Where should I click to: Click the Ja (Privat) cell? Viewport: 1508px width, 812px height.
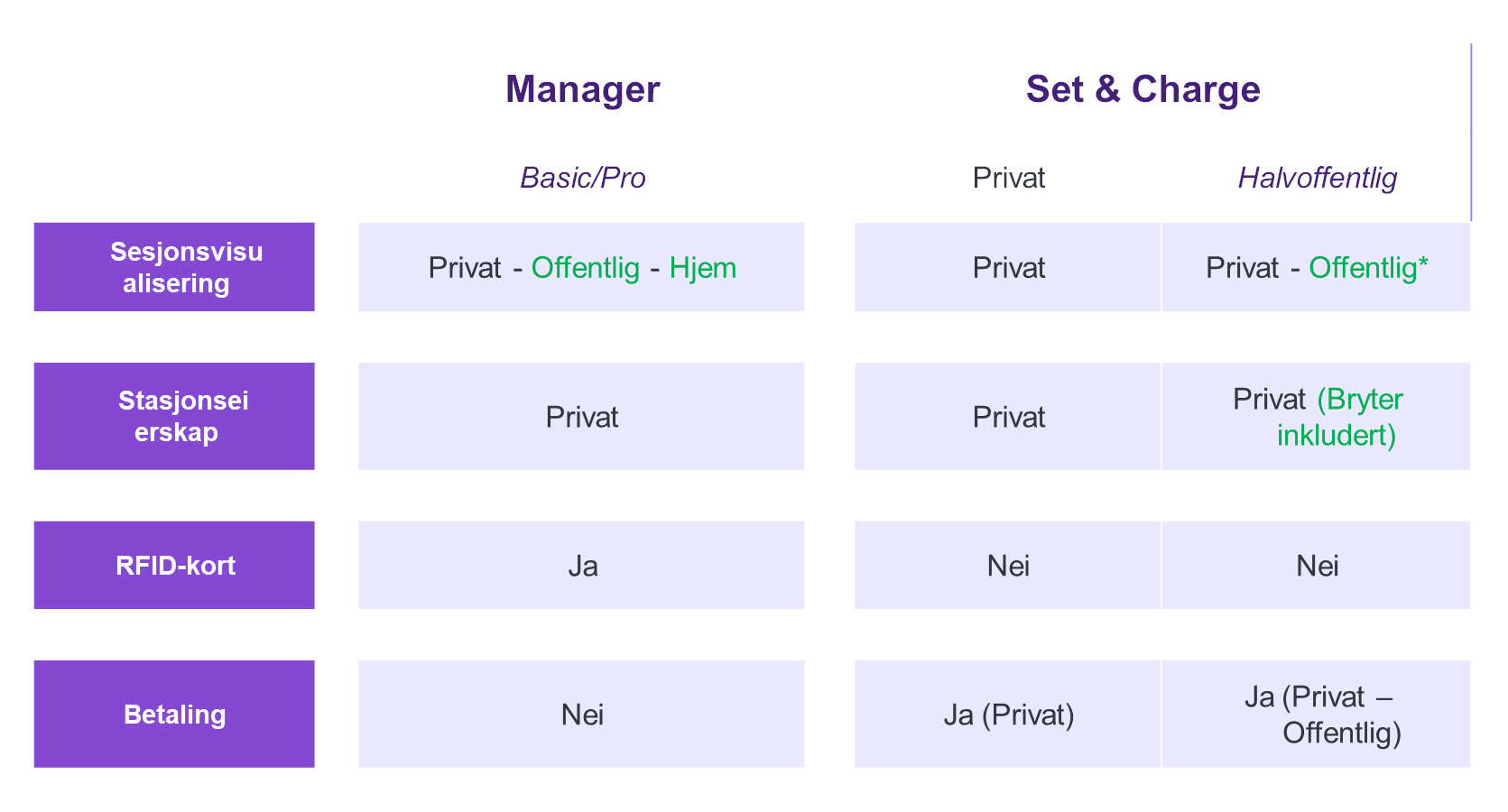1007,714
